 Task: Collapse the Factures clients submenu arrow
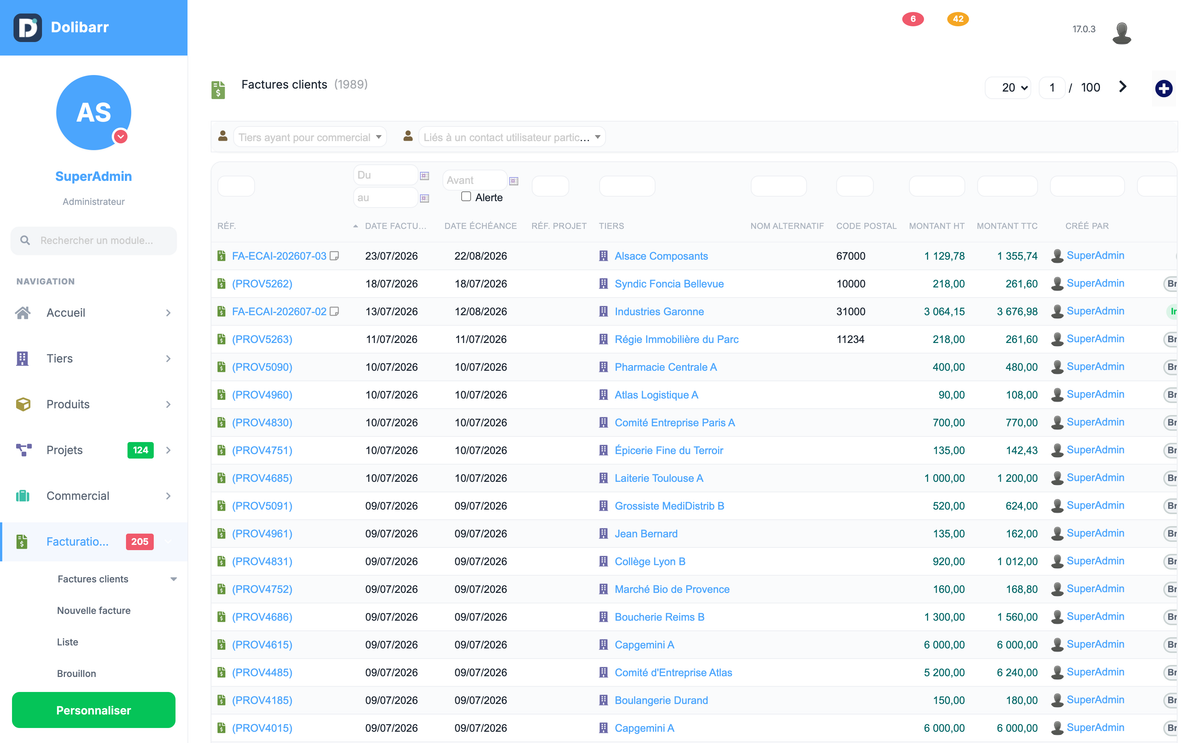pos(173,580)
